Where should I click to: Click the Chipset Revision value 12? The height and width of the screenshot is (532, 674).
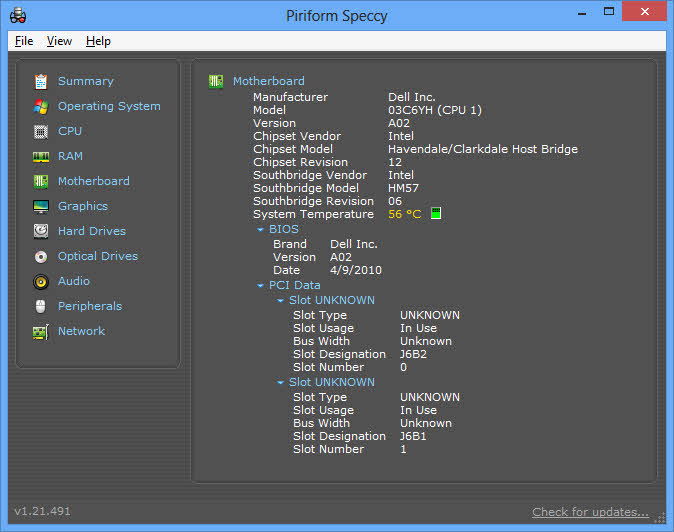[395, 162]
